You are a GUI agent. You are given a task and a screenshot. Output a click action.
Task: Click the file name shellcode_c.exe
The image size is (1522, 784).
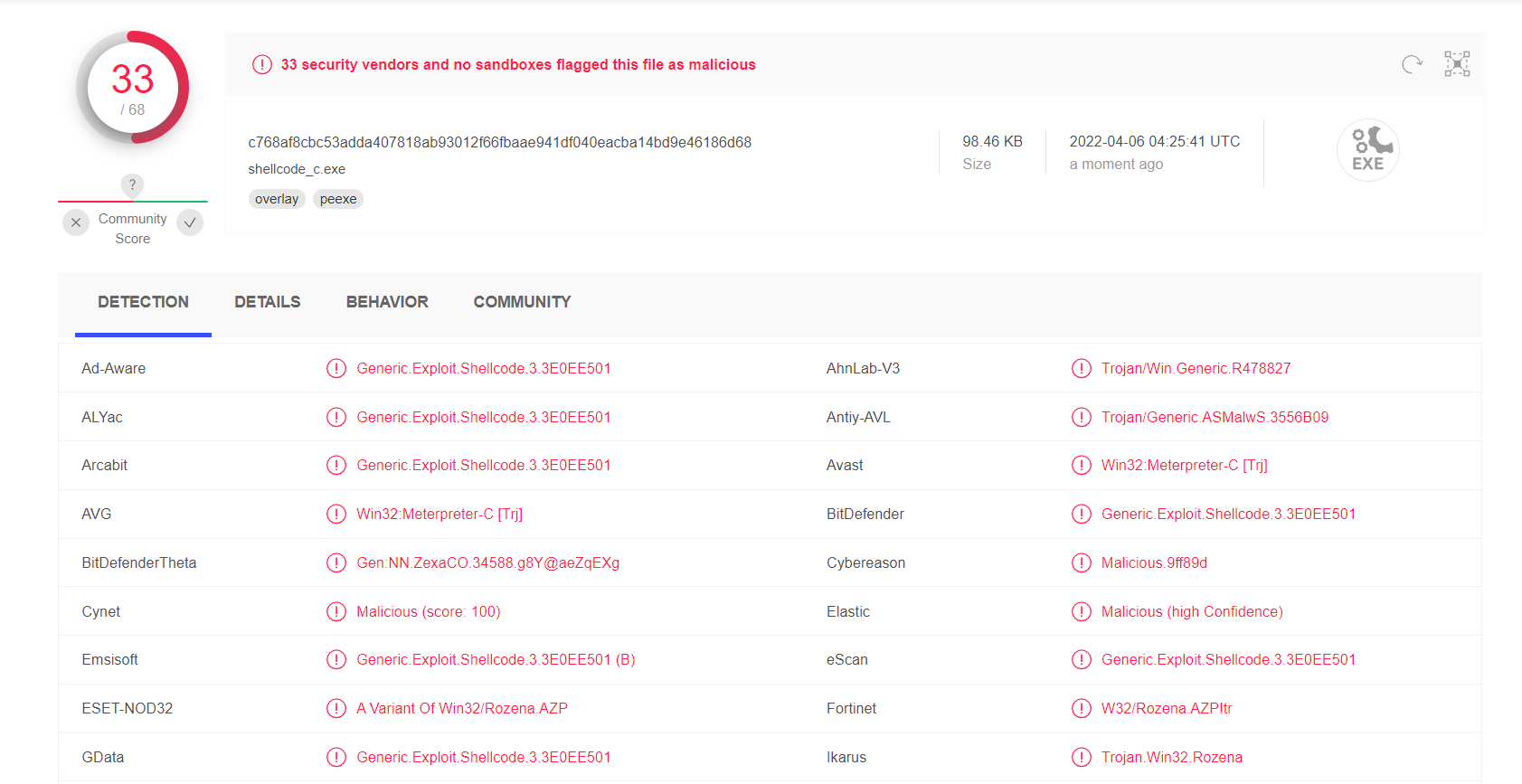[x=297, y=169]
